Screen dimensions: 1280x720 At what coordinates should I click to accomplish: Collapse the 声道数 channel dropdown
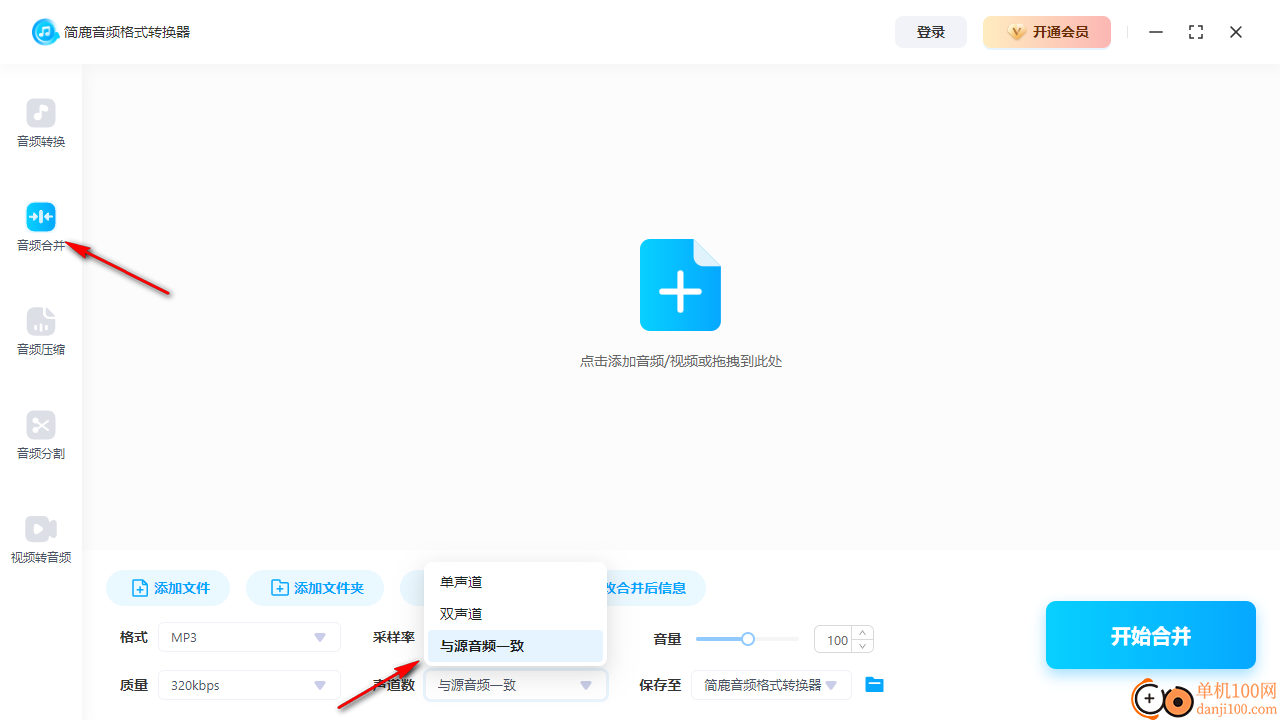tap(516, 685)
